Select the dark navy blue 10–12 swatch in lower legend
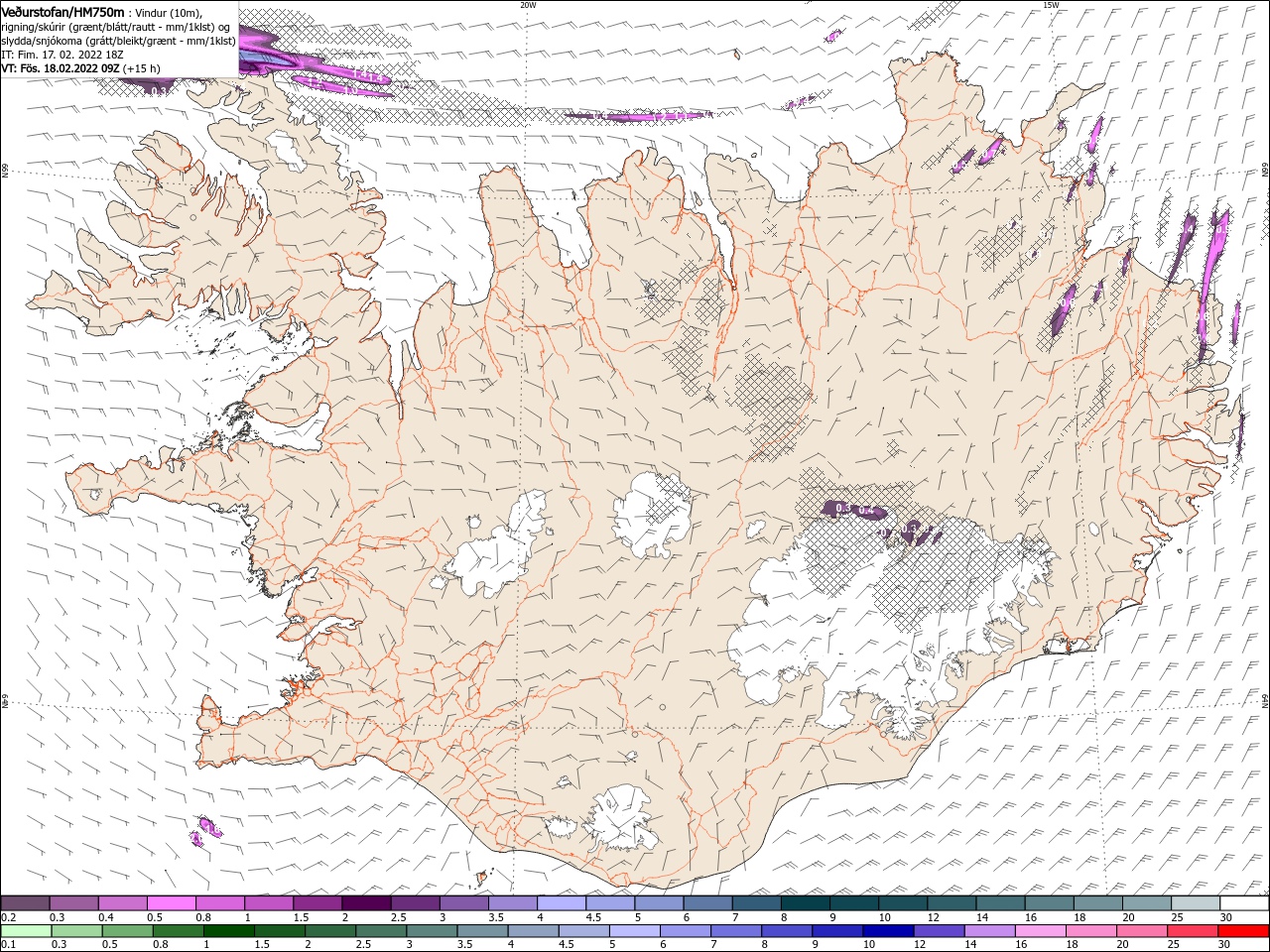 [x=888, y=931]
